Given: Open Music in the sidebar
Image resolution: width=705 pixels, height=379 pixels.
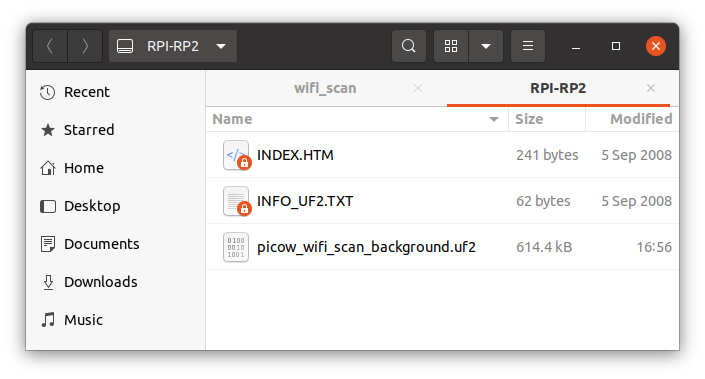Looking at the screenshot, I should click(83, 320).
